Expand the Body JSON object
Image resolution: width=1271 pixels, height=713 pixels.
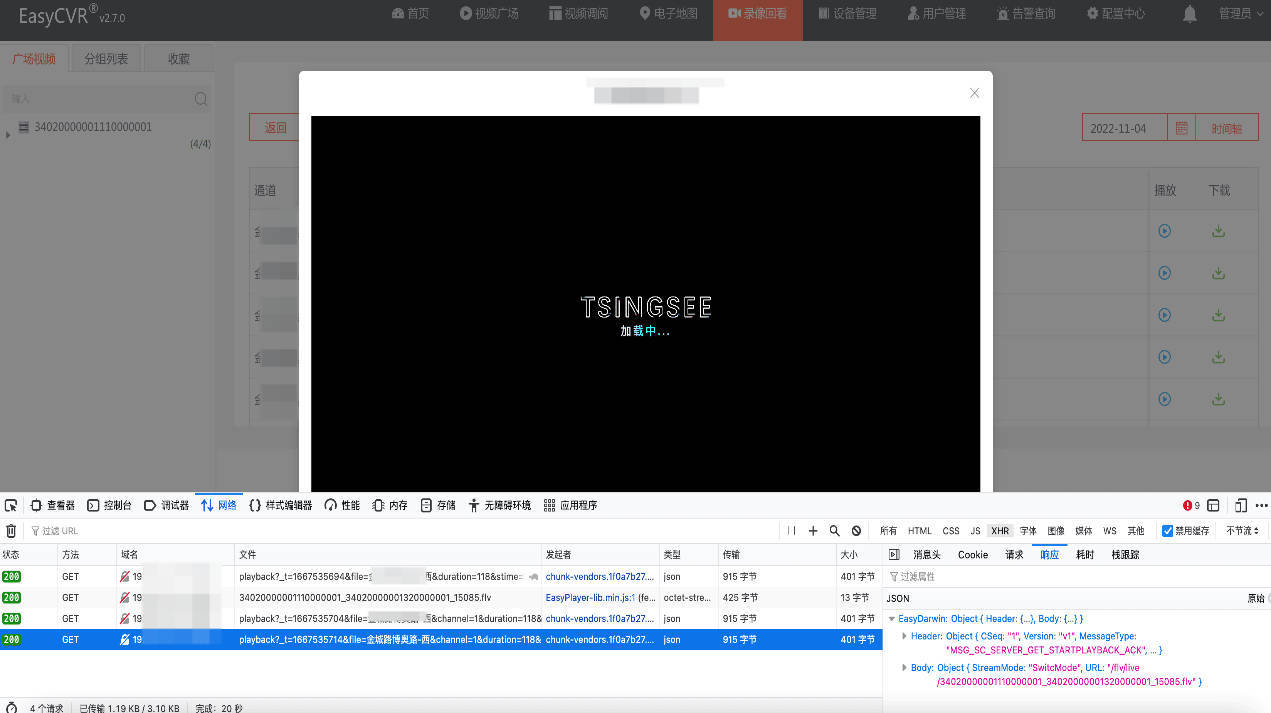pyautogui.click(x=905, y=667)
